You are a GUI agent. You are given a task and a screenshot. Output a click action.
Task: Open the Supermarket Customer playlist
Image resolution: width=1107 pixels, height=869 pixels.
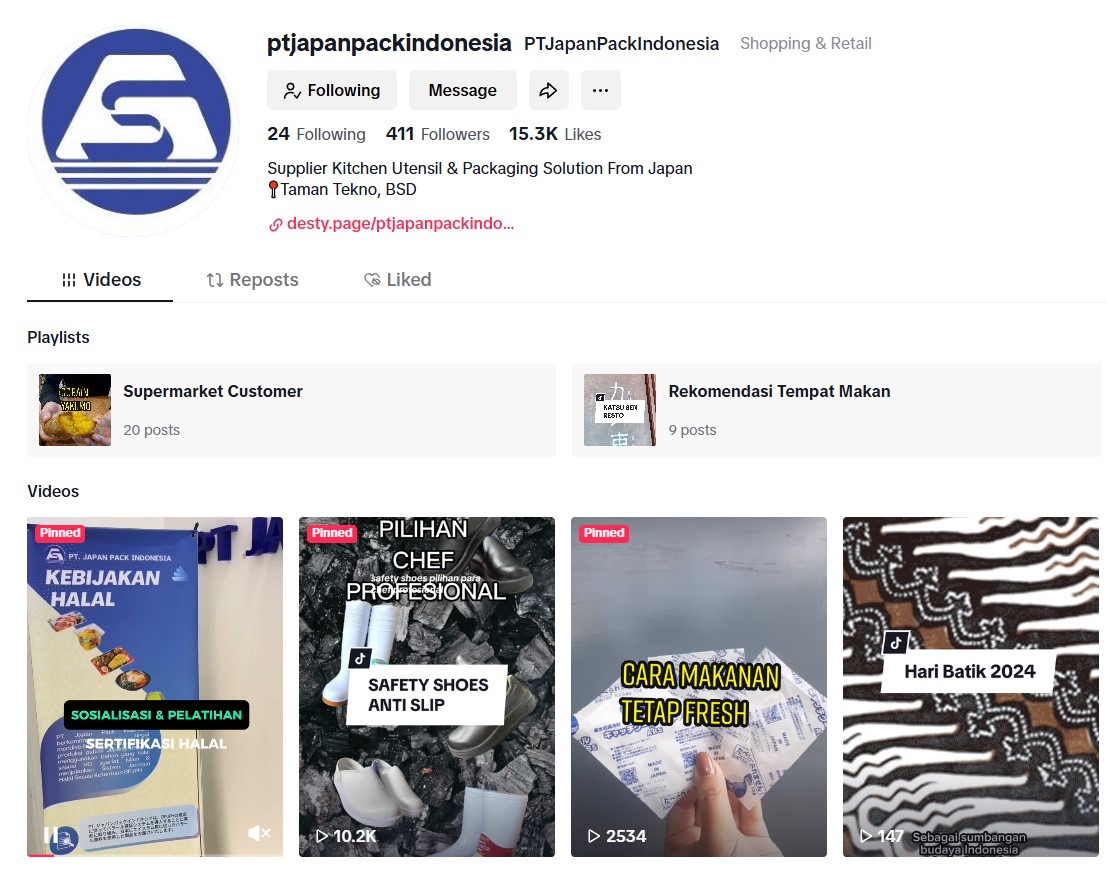[x=292, y=409]
